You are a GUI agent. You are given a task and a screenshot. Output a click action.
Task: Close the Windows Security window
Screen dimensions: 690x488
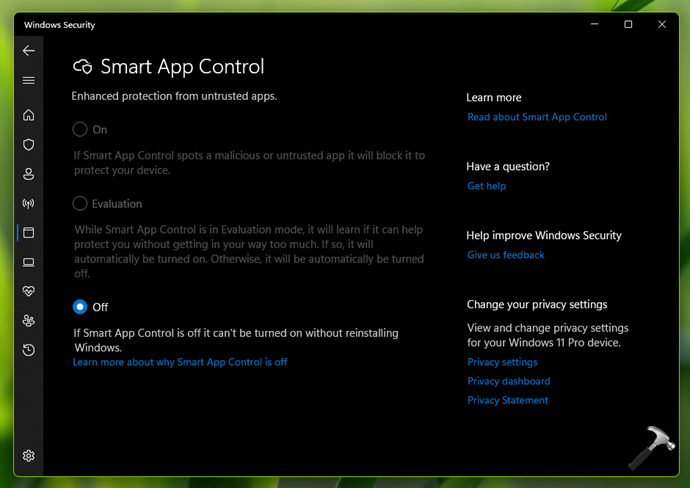(662, 24)
